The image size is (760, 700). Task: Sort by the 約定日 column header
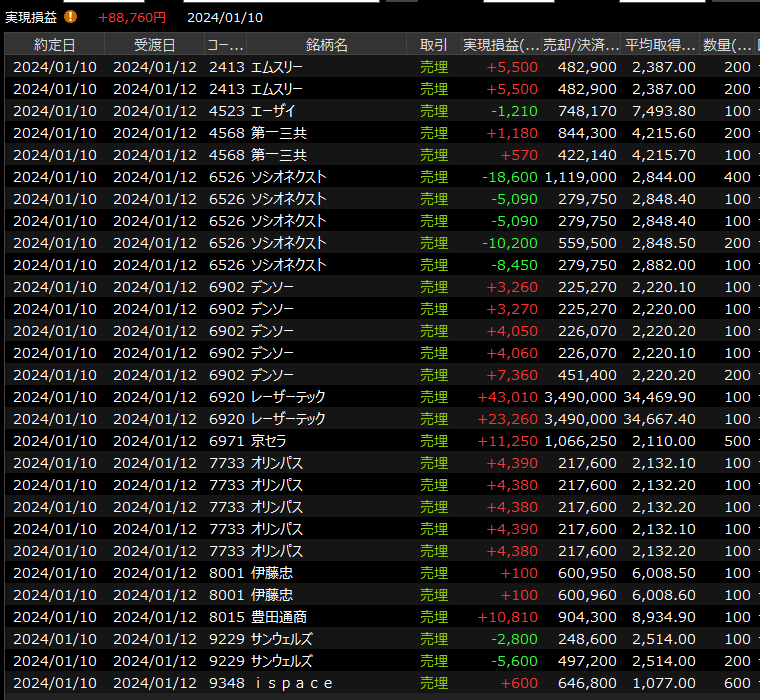click(x=54, y=45)
